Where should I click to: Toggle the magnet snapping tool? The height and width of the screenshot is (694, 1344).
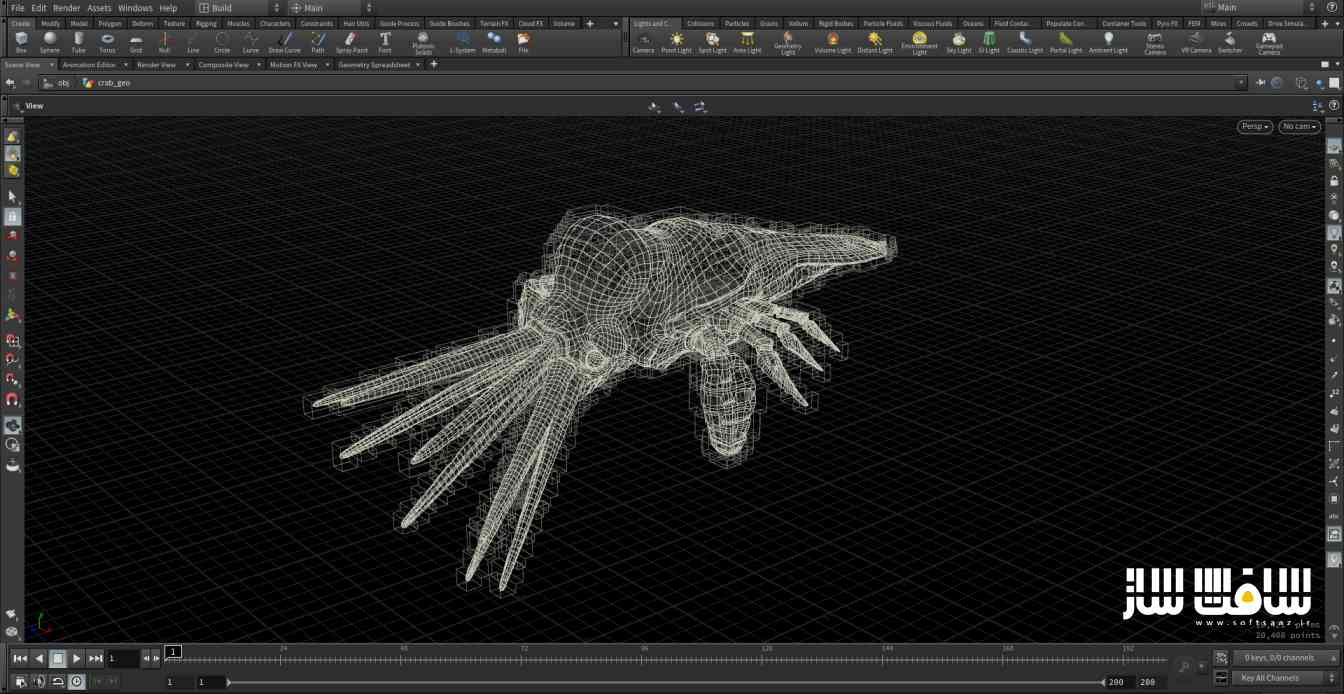12,400
